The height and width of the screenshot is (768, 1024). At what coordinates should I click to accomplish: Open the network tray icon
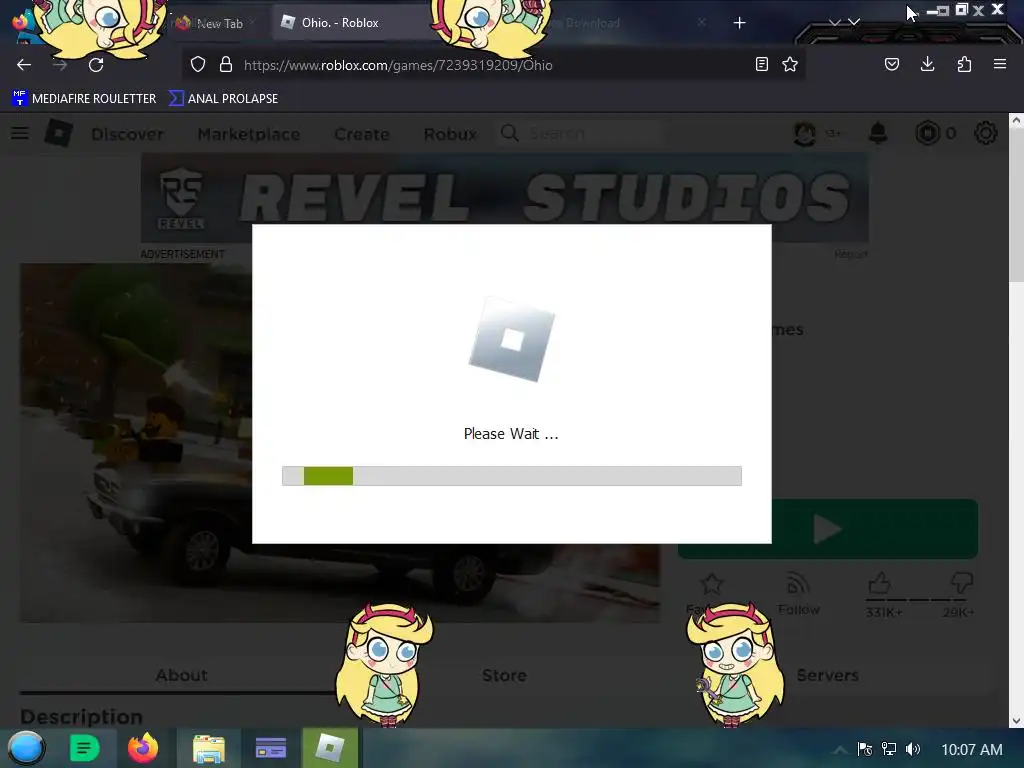(889, 749)
